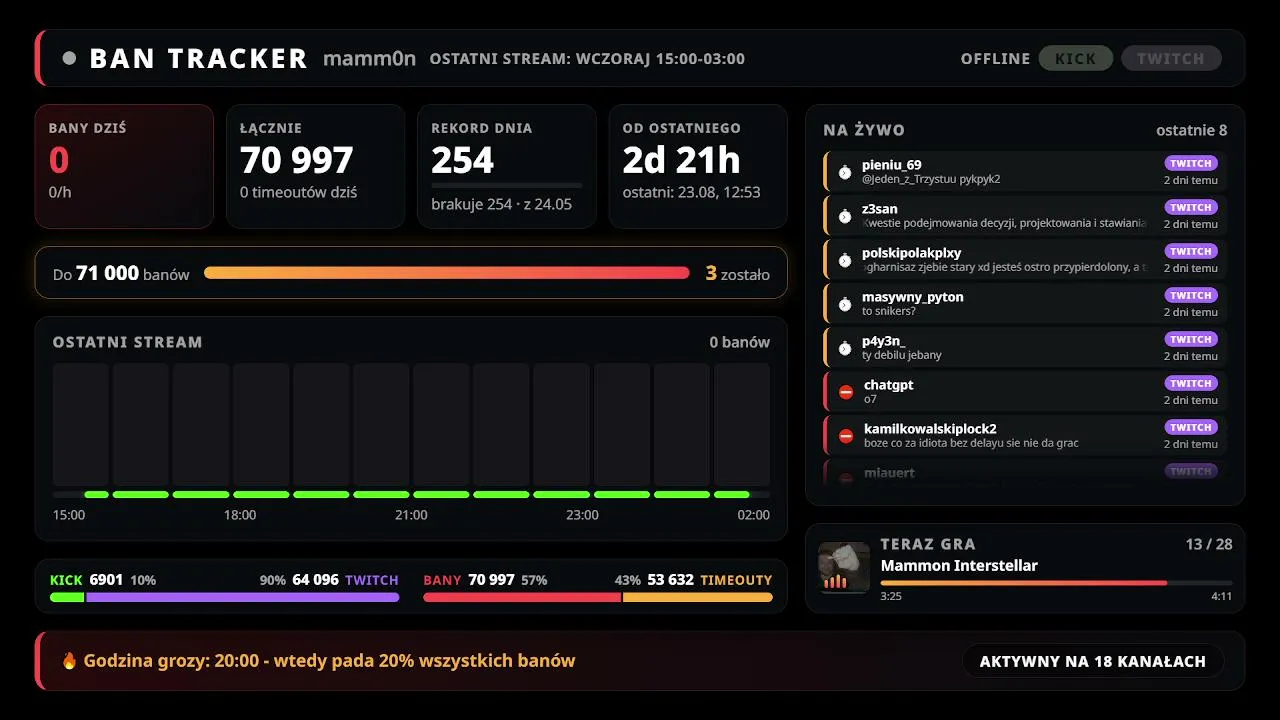Click the username polskipolakplxy

[912, 253]
